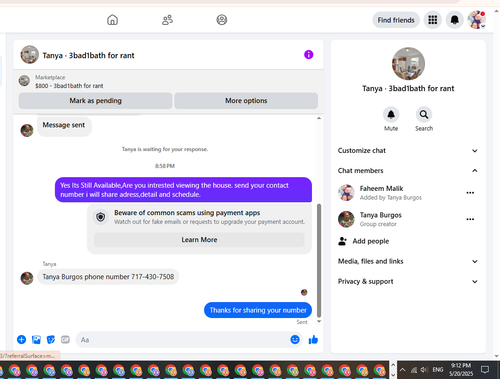The height and width of the screenshot is (379, 500).
Task: Open options for Faheem Malik member
Action: [470, 193]
